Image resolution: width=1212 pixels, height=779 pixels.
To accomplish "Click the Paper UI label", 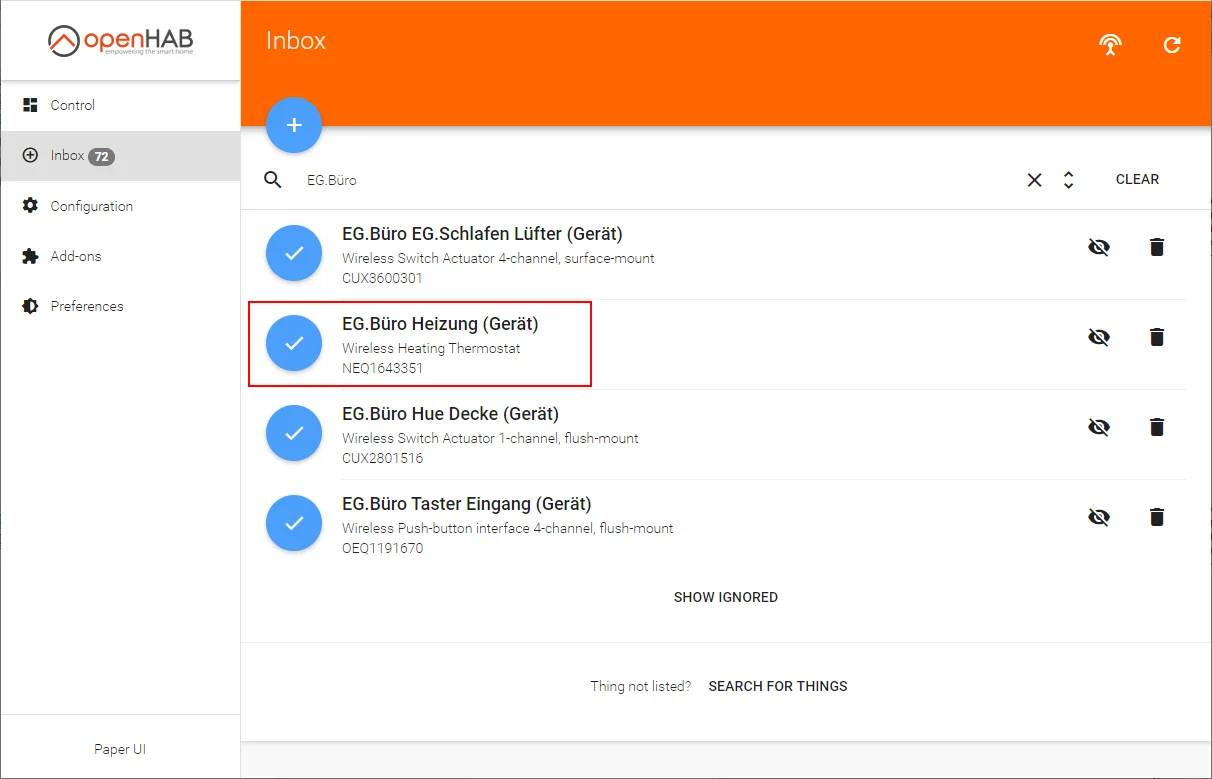I will tap(120, 749).
